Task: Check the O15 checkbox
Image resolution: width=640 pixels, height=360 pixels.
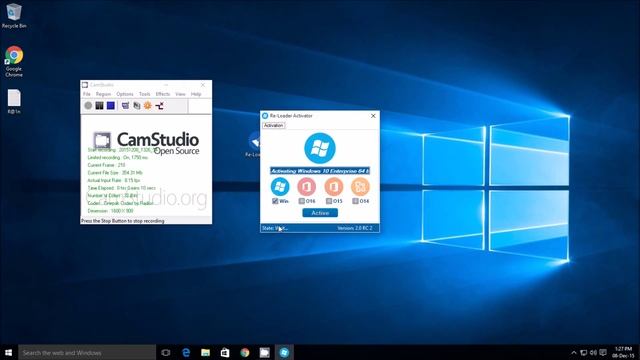Action: tap(329, 201)
